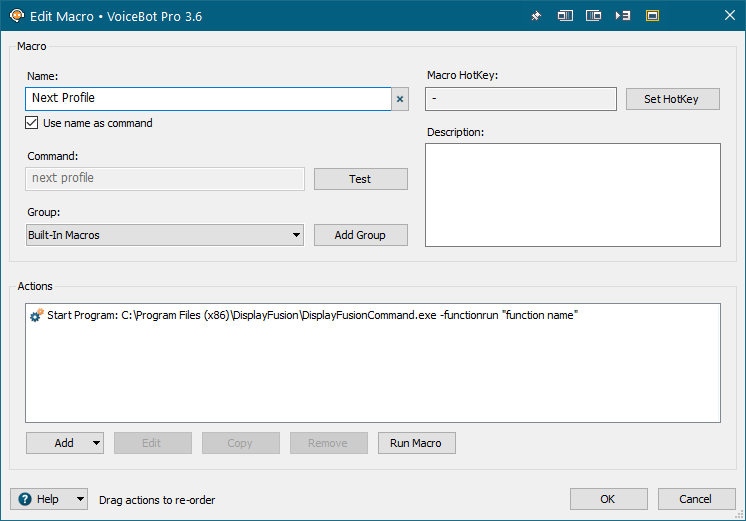This screenshot has height=521, width=746.
Task: Click the gear icon of Start Program action
Action: pos(36,316)
